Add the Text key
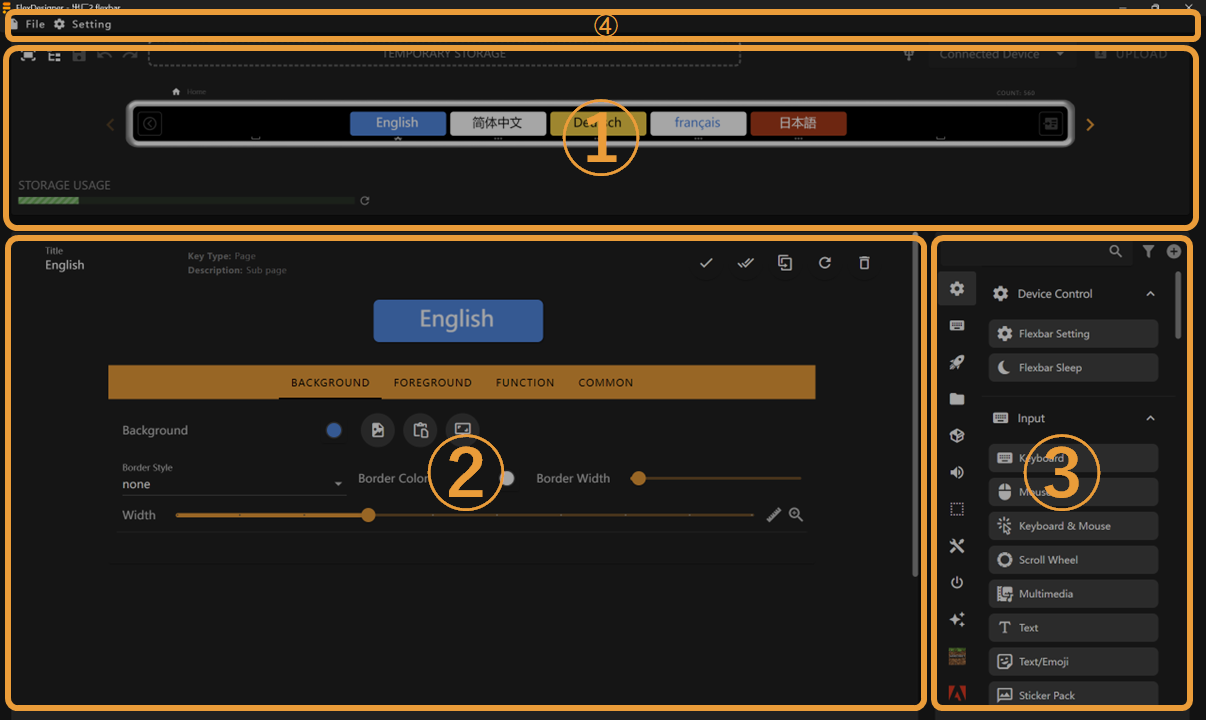The width and height of the screenshot is (1206, 720). (x=1073, y=628)
